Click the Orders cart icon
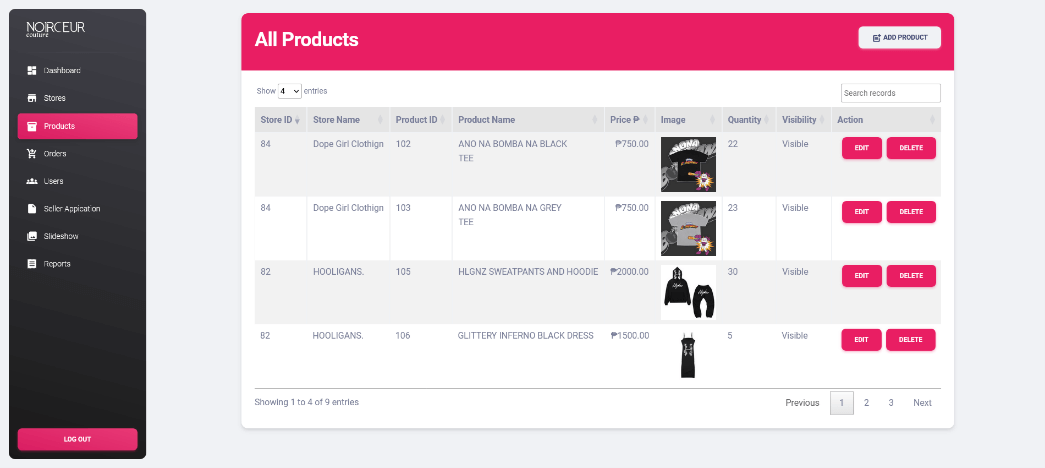 [32, 154]
